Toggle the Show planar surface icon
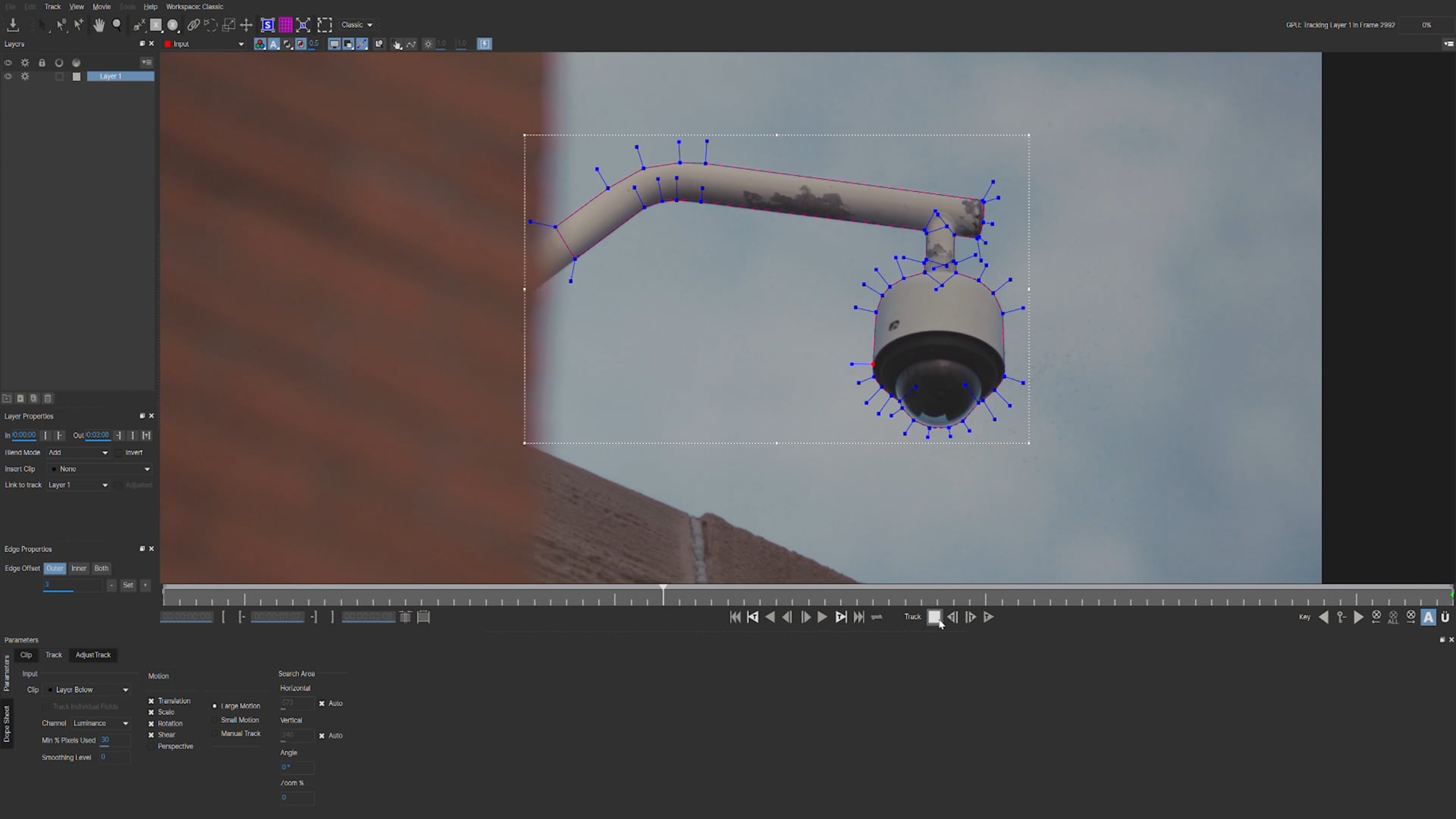 (x=267, y=25)
